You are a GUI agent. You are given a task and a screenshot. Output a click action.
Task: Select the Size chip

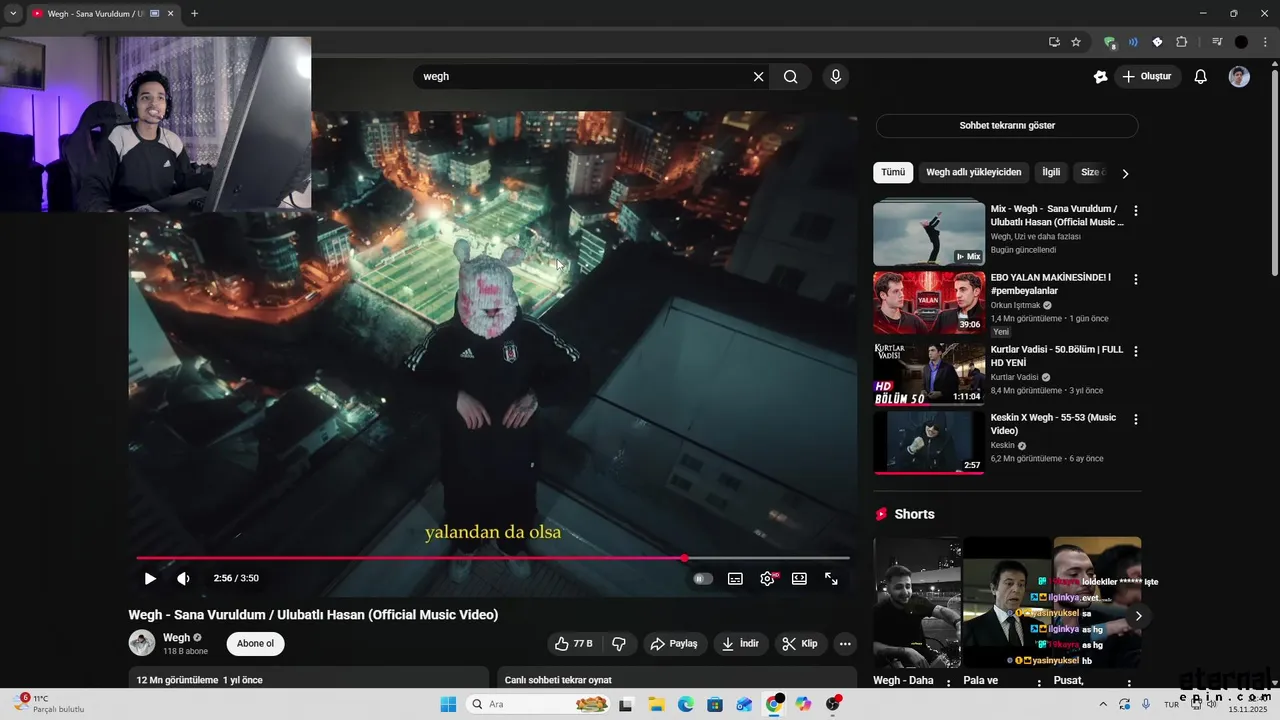coord(1092,172)
